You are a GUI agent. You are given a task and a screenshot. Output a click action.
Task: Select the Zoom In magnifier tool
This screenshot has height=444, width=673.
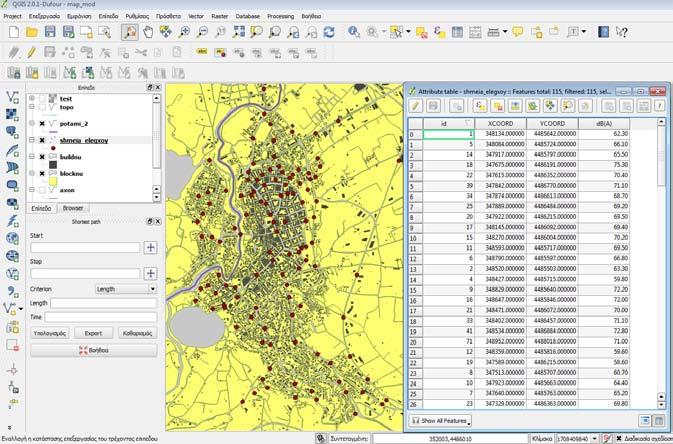tap(184, 32)
